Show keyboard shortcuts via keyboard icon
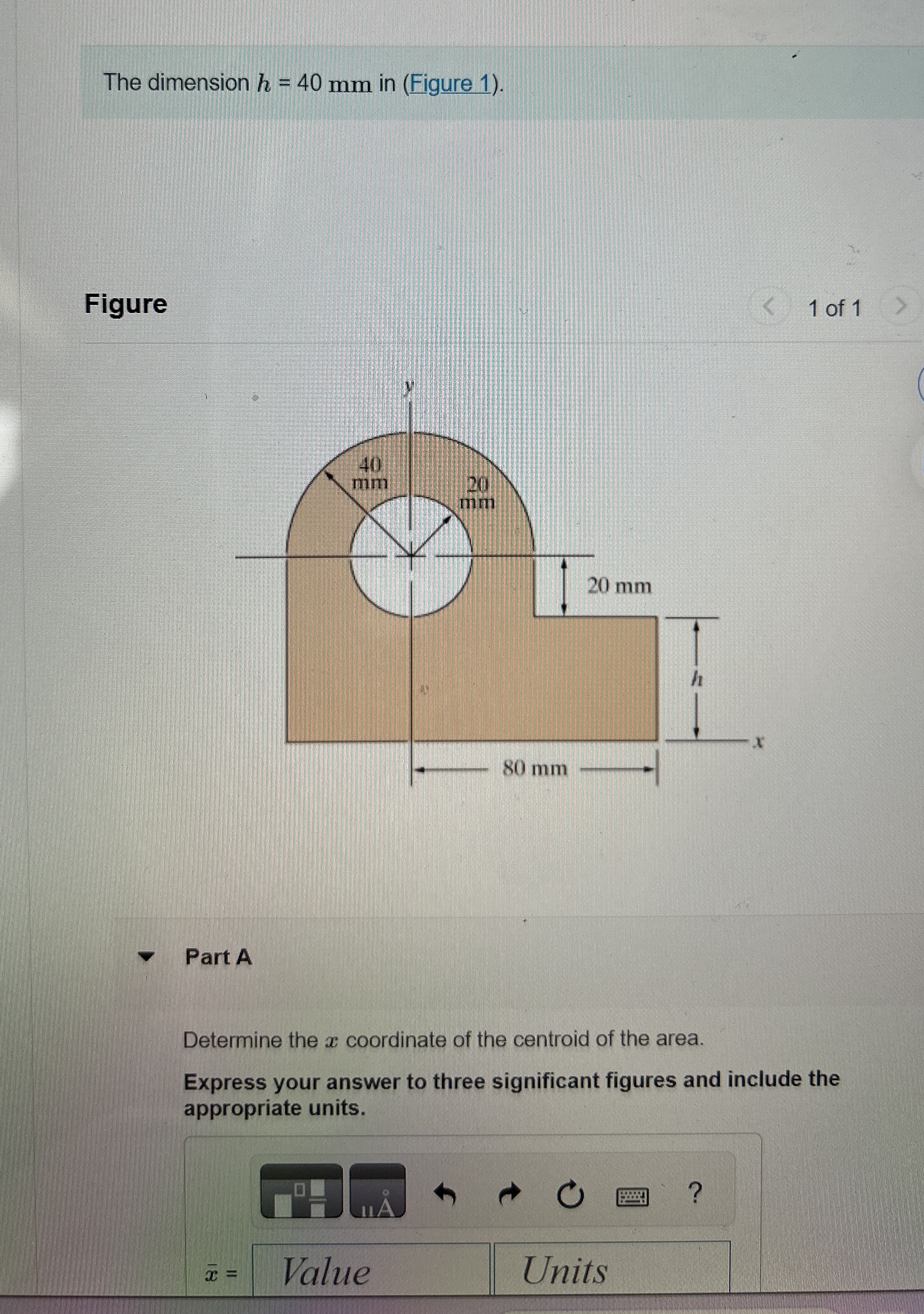924x1314 pixels. coord(632,1196)
